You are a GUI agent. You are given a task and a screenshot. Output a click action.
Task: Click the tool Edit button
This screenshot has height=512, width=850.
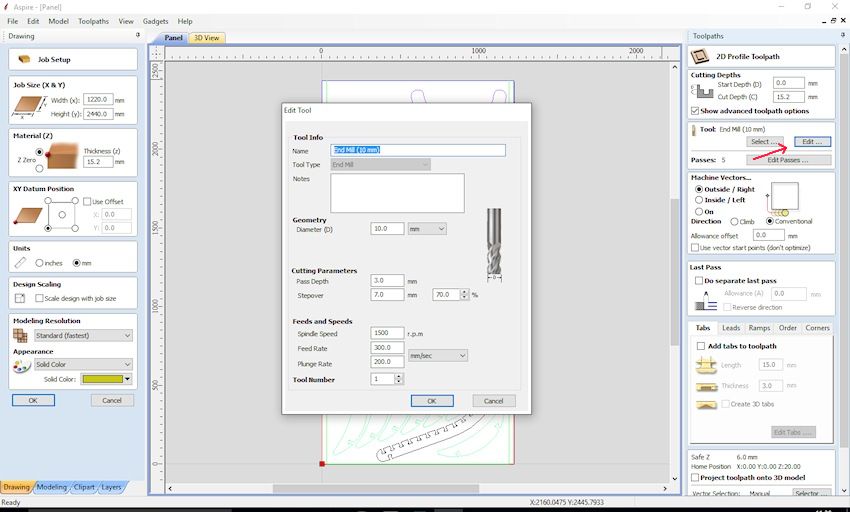click(812, 142)
